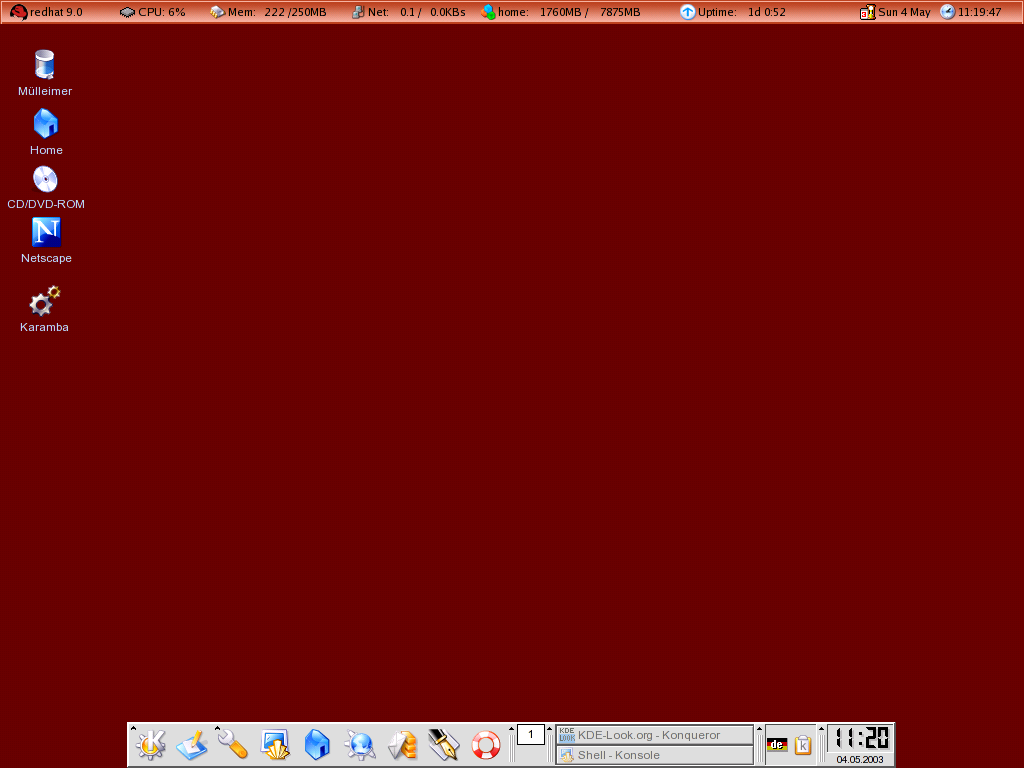Open the KDE K menu
Viewport: 1024px width, 768px height.
point(151,744)
